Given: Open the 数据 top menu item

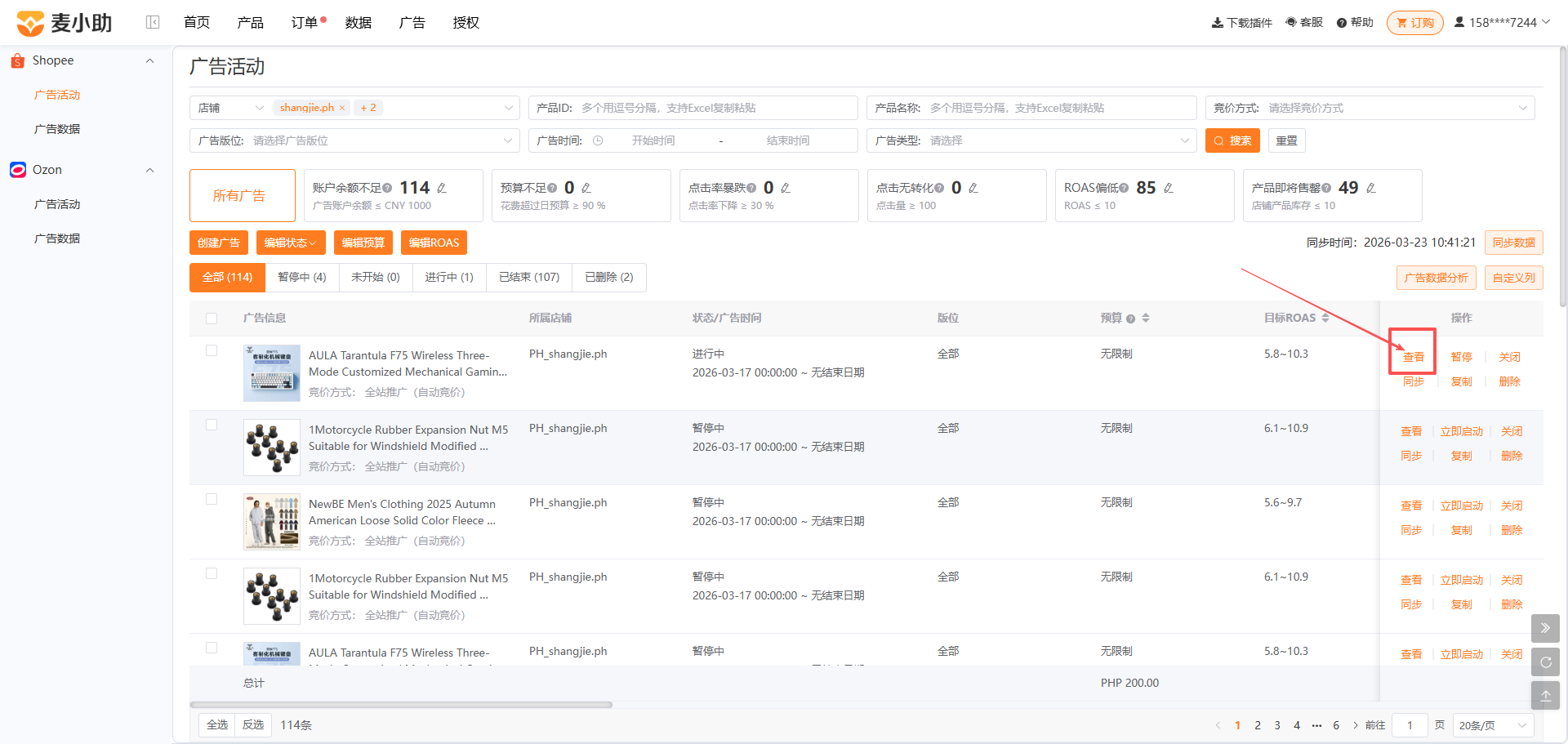Looking at the screenshot, I should 359,23.
